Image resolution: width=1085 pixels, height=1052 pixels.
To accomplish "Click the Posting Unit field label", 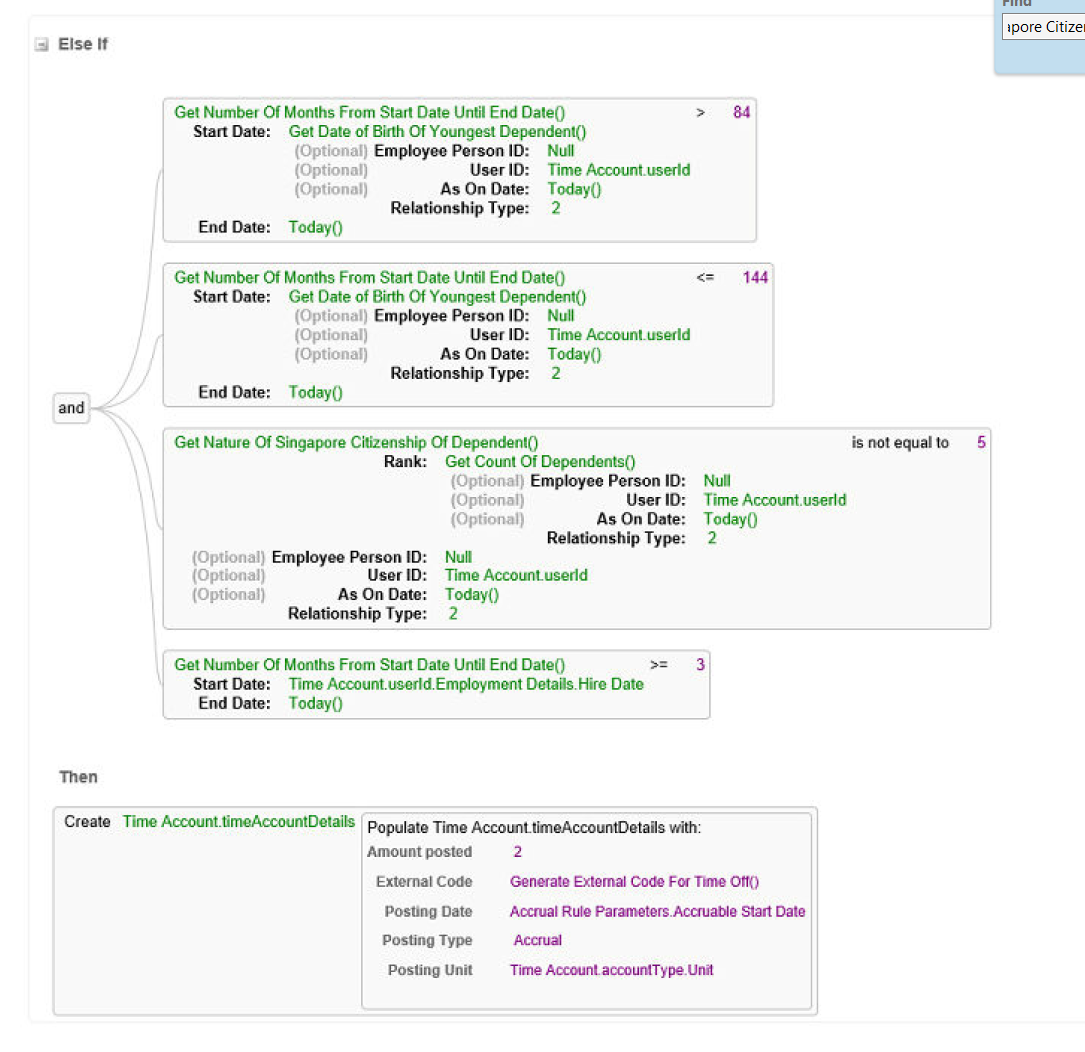I will click(x=430, y=970).
